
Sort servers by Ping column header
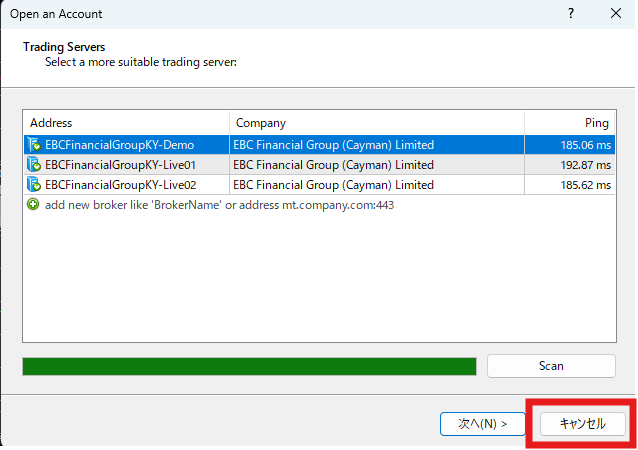570,123
